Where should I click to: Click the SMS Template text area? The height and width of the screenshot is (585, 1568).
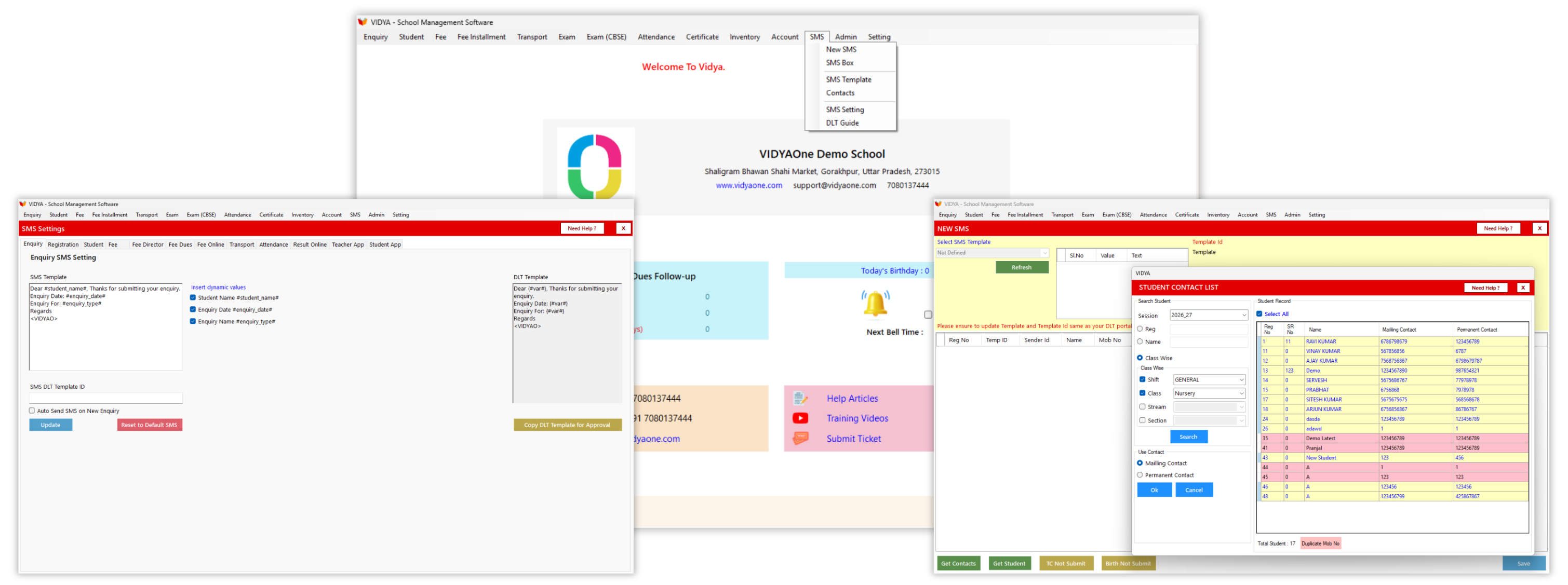pos(106,327)
